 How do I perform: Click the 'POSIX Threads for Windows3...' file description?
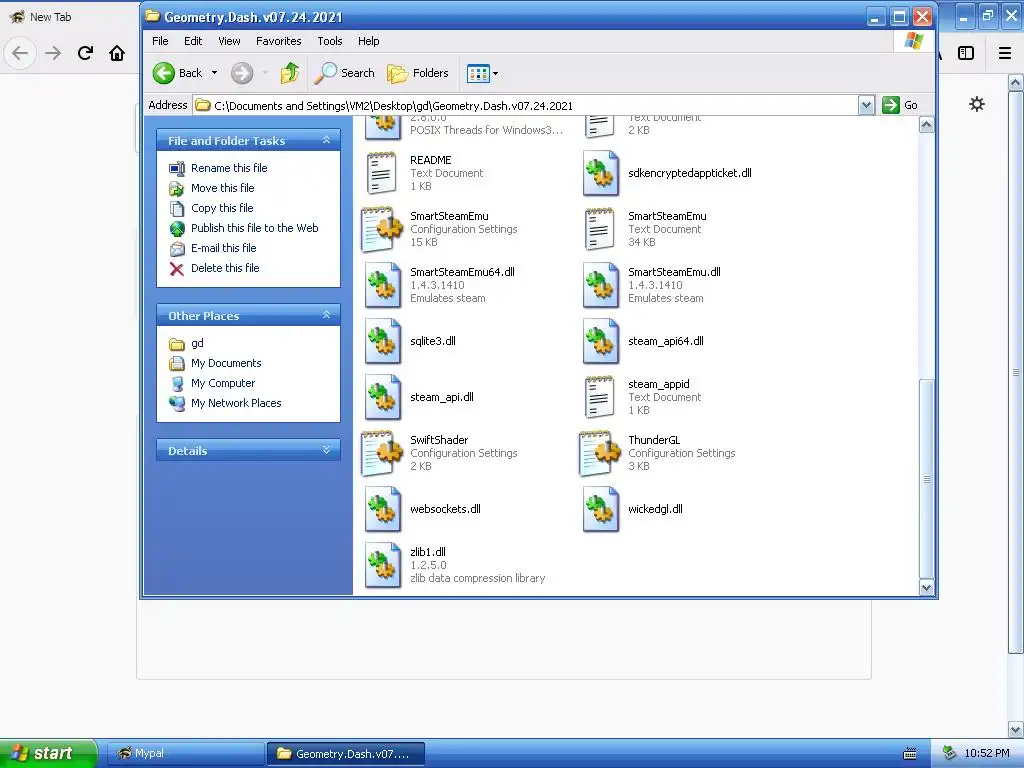click(x=486, y=130)
